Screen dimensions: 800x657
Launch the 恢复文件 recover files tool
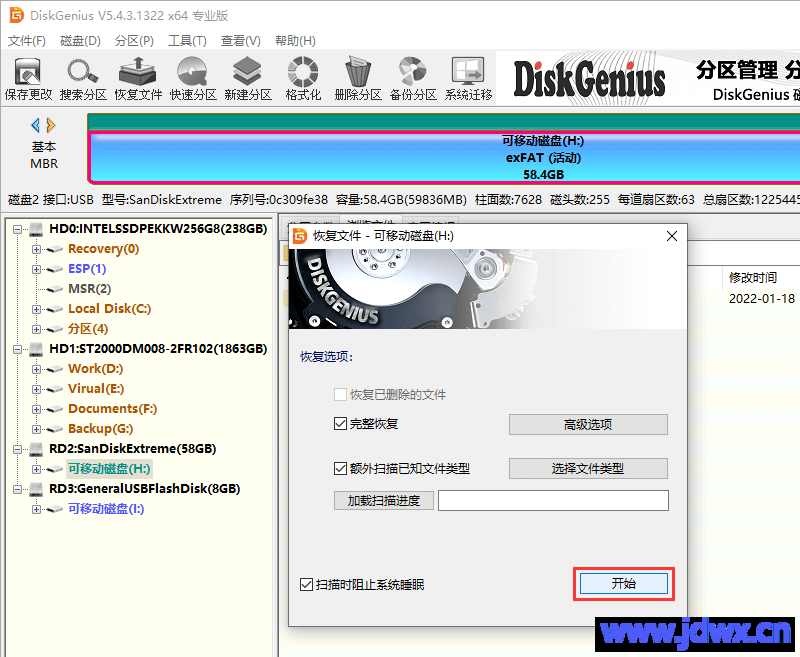pos(138,79)
